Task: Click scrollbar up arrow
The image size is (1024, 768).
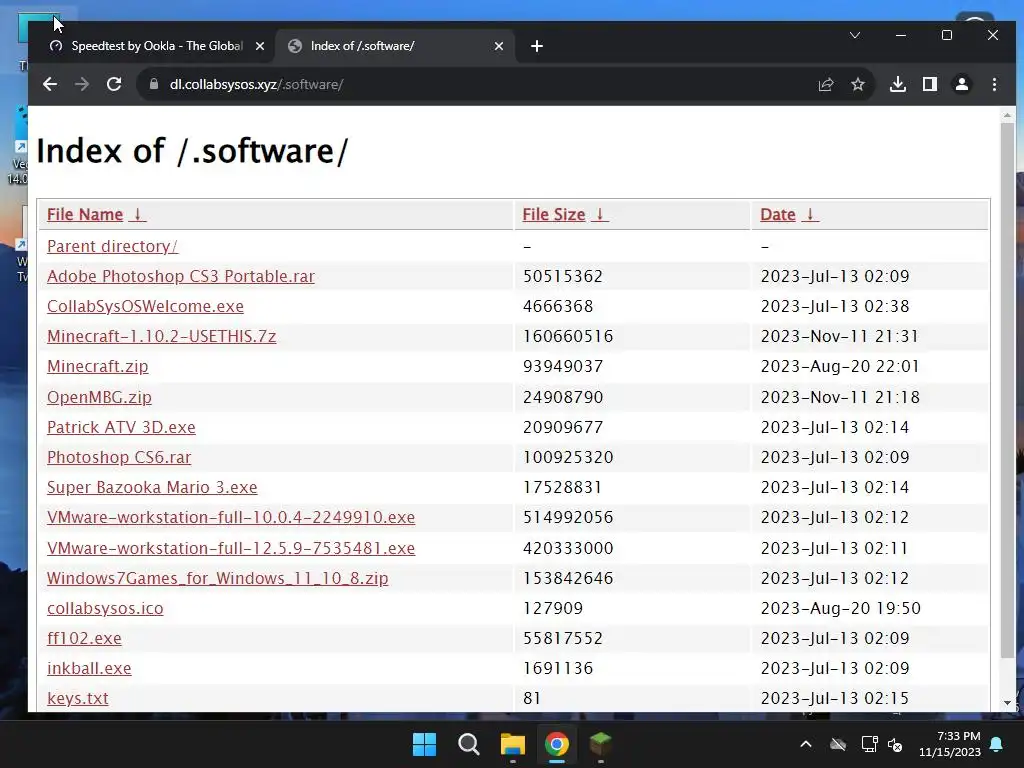Action: click(1007, 115)
